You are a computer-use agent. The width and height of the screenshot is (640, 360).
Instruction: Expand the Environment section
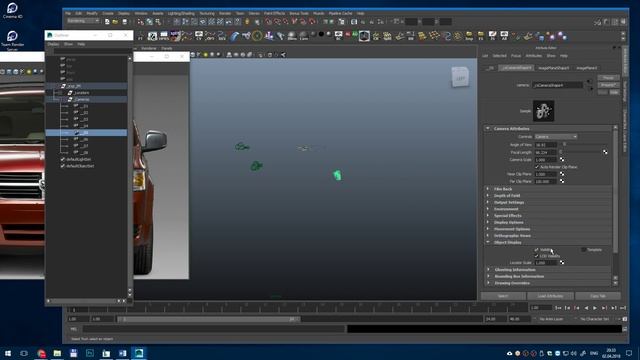[488, 209]
